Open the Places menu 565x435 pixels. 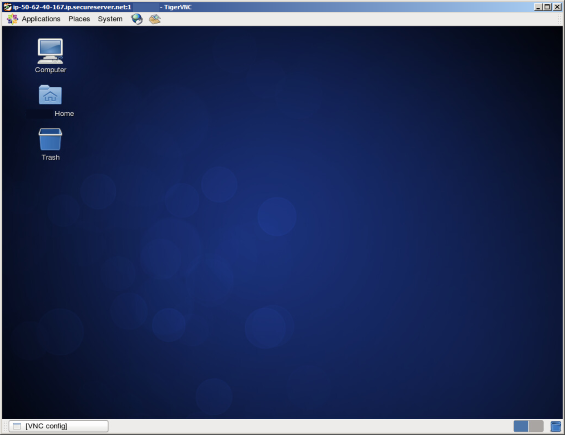pos(79,19)
